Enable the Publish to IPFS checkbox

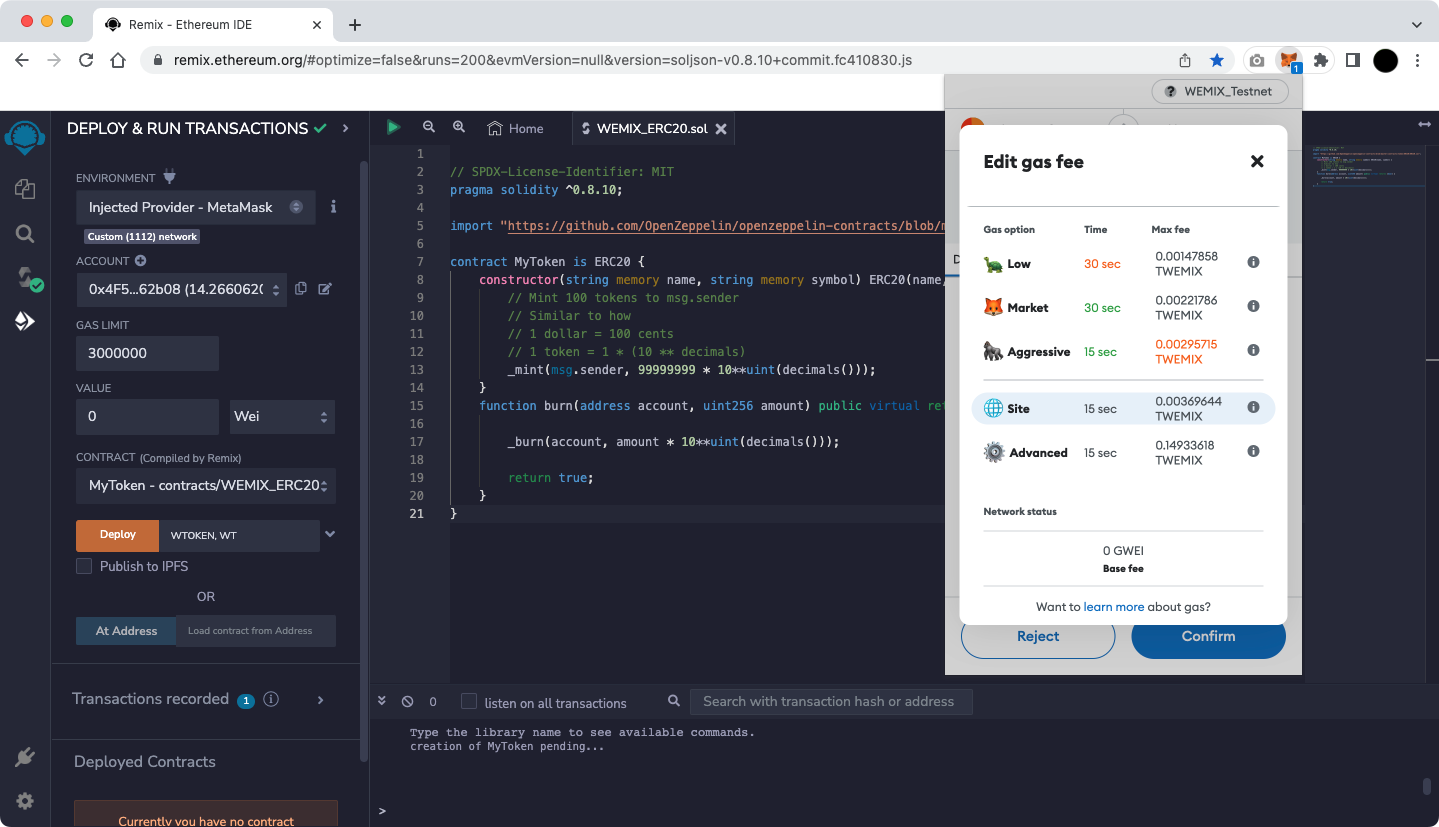(x=85, y=566)
